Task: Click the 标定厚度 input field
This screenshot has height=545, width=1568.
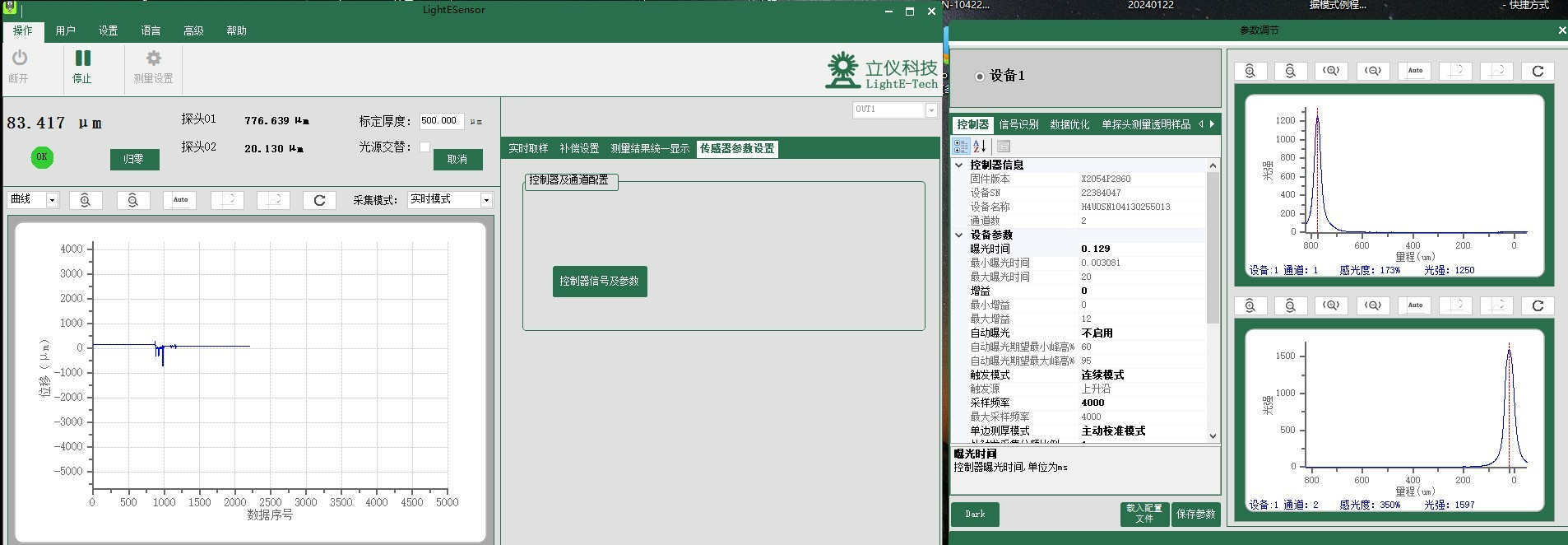Action: (x=440, y=121)
